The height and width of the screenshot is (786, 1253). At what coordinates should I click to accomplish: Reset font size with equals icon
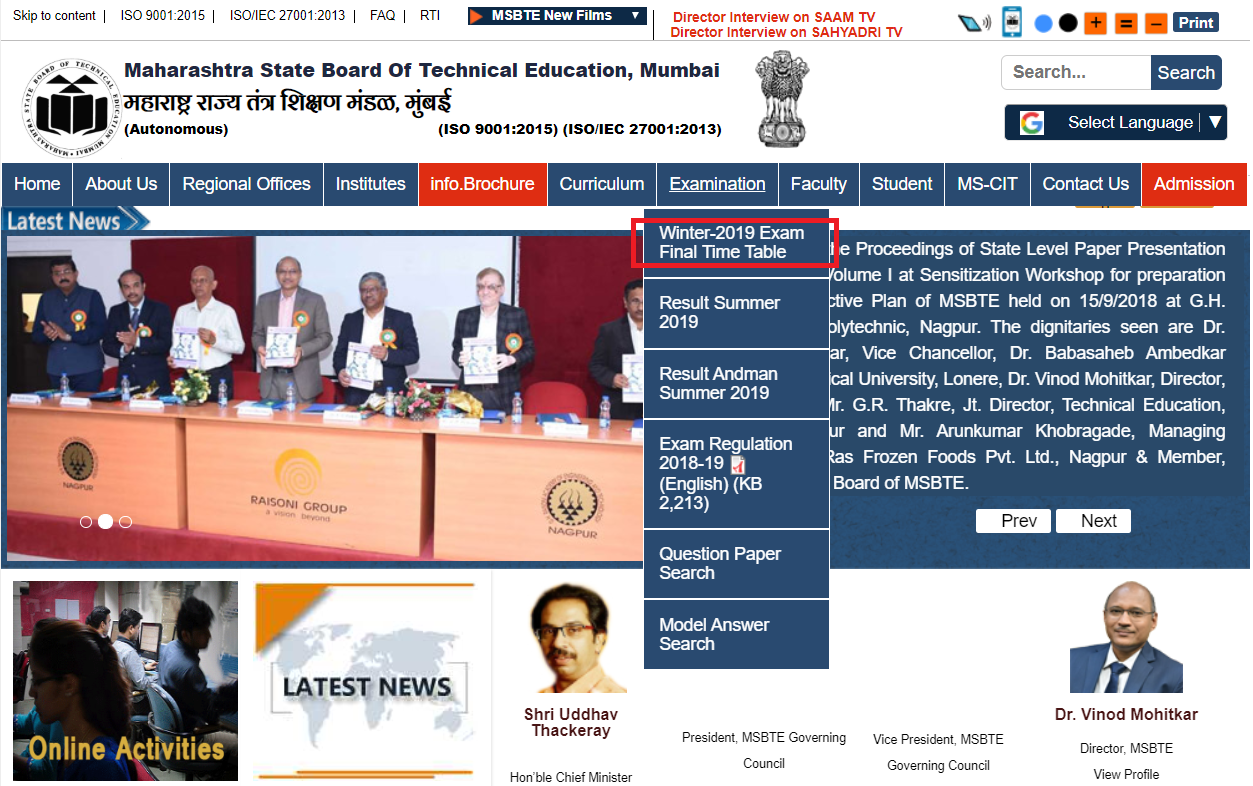click(x=1126, y=23)
